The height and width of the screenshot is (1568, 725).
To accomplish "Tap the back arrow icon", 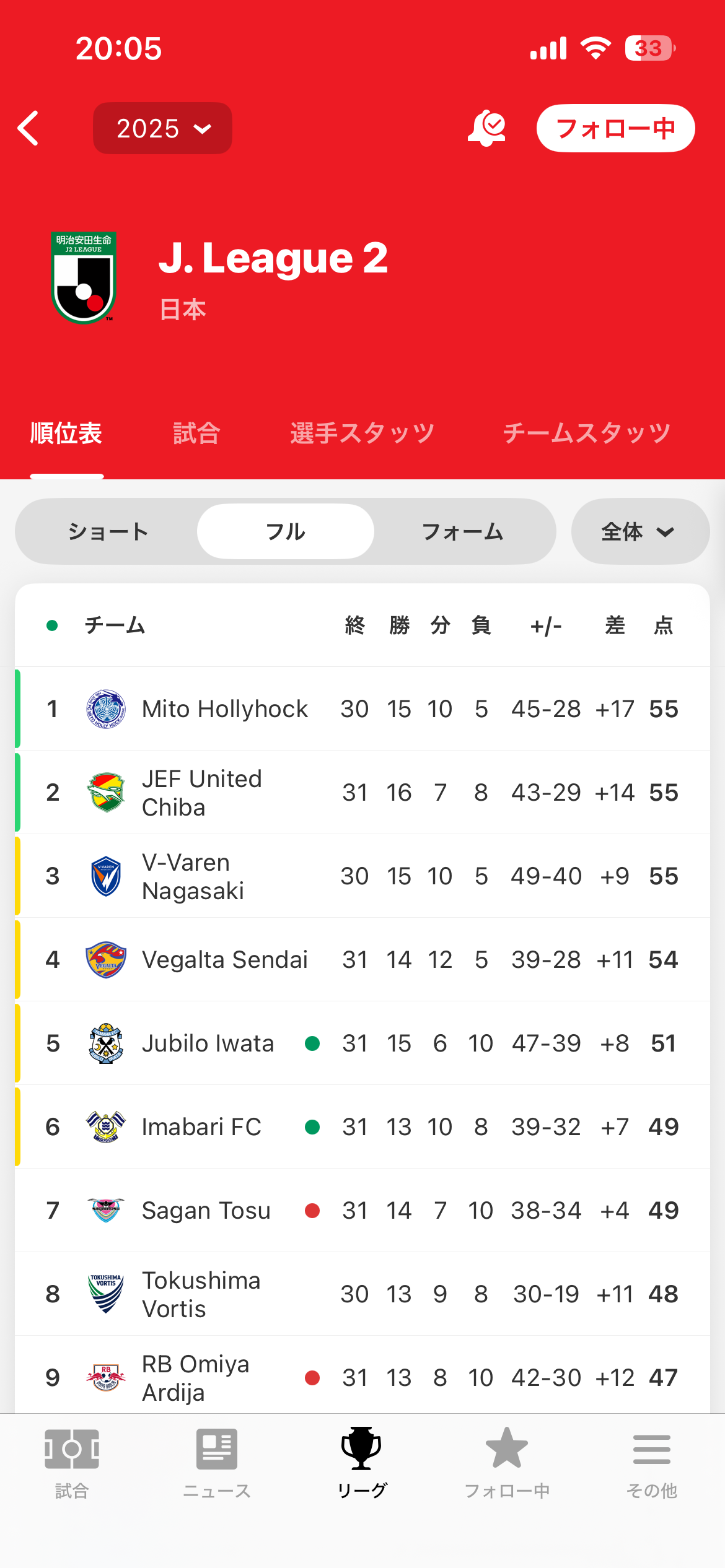I will click(x=29, y=128).
